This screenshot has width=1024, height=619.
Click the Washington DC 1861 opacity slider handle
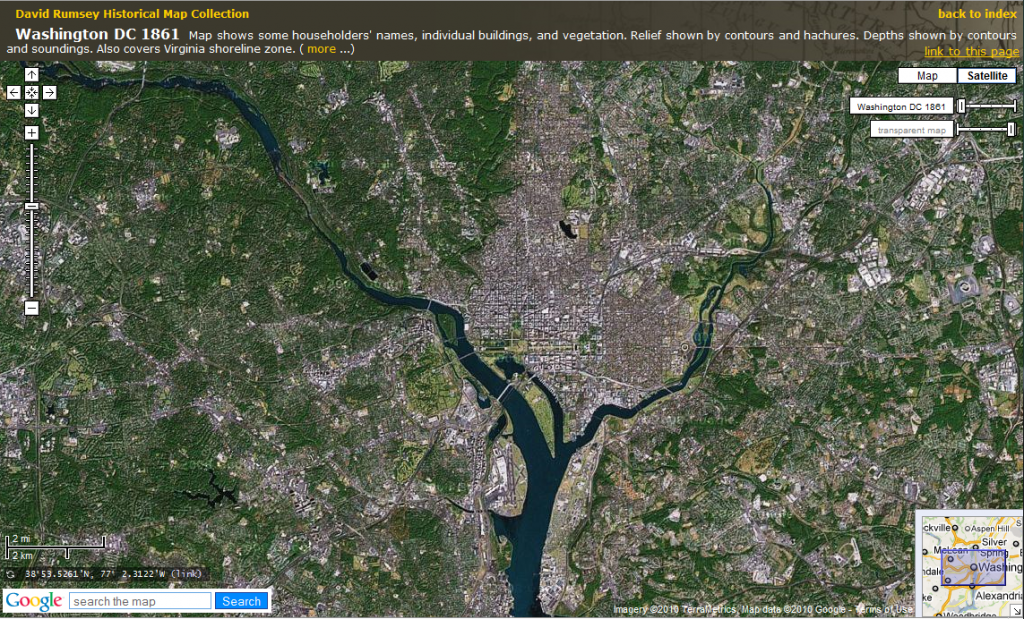click(x=961, y=106)
